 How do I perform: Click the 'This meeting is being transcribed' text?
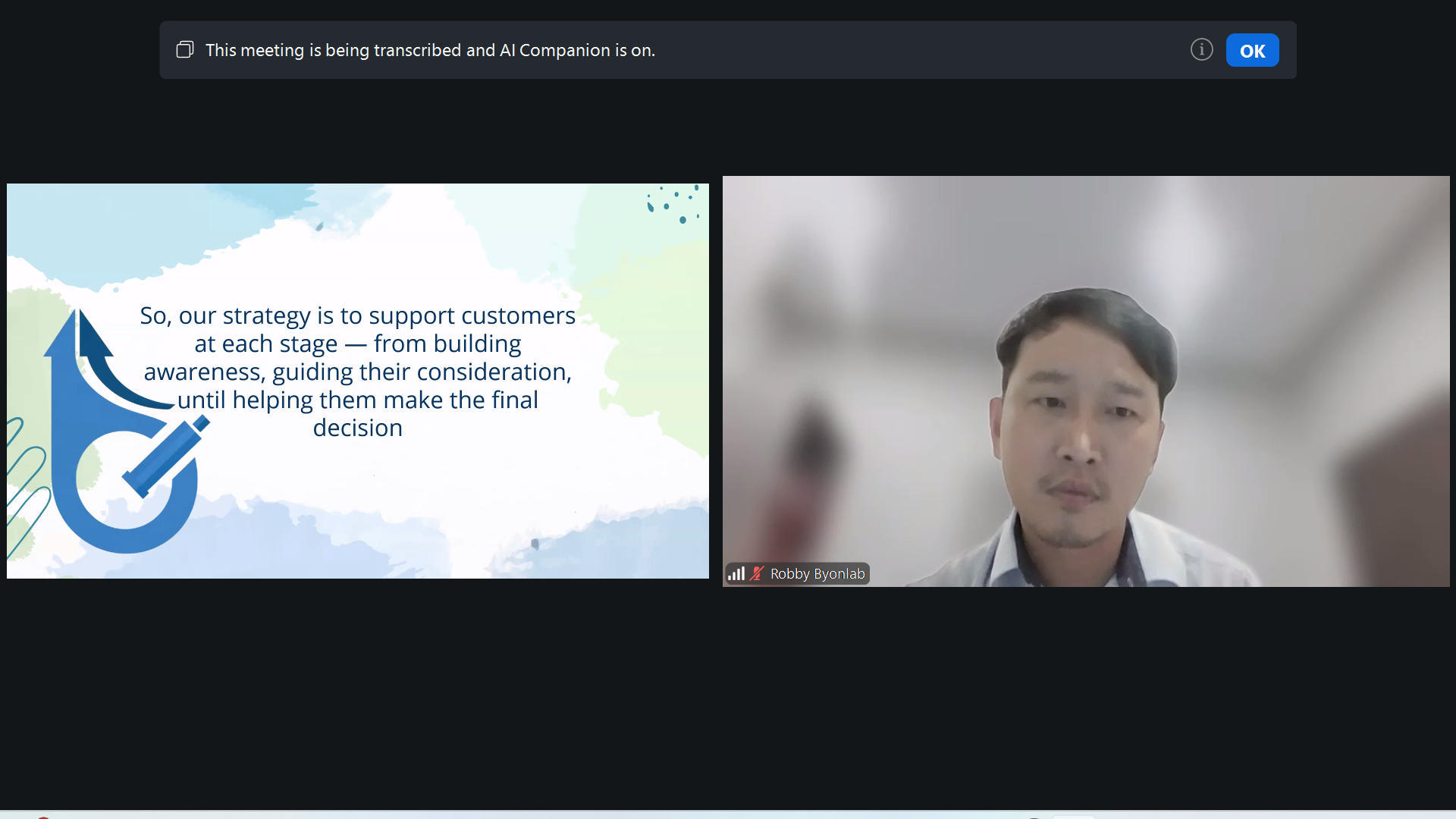click(430, 50)
